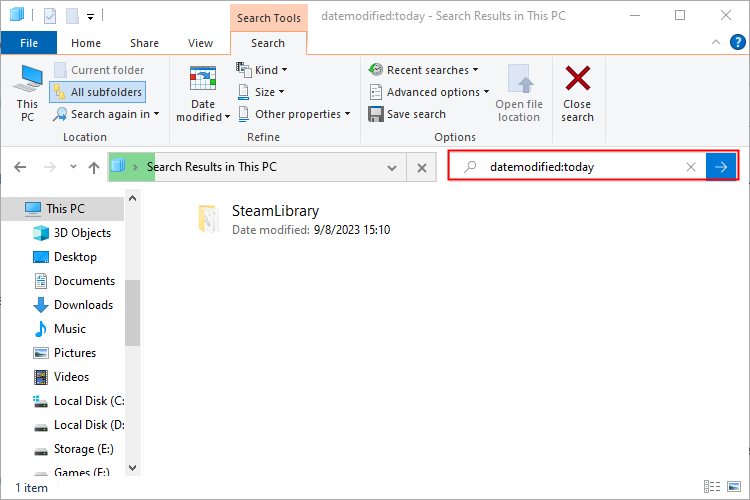Image resolution: width=750 pixels, height=500 pixels.
Task: Click the Close search red X icon
Action: pyautogui.click(x=577, y=80)
